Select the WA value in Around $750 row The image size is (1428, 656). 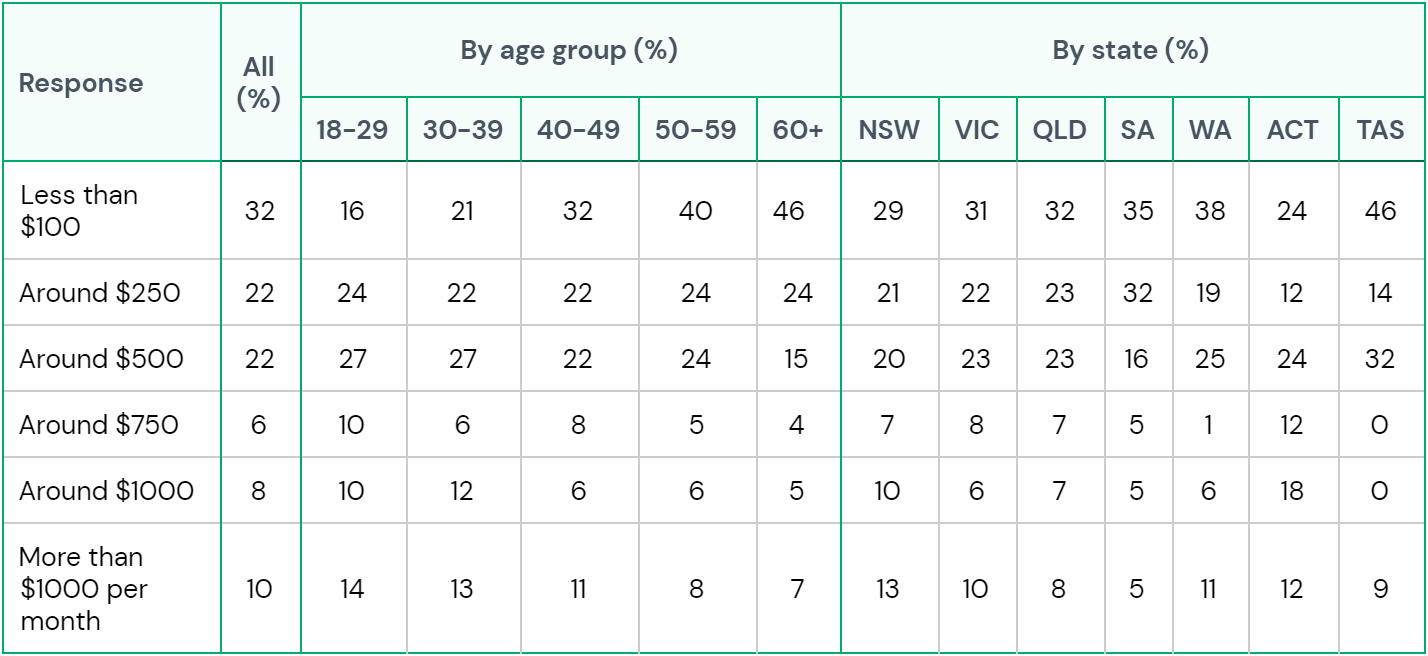(1209, 425)
